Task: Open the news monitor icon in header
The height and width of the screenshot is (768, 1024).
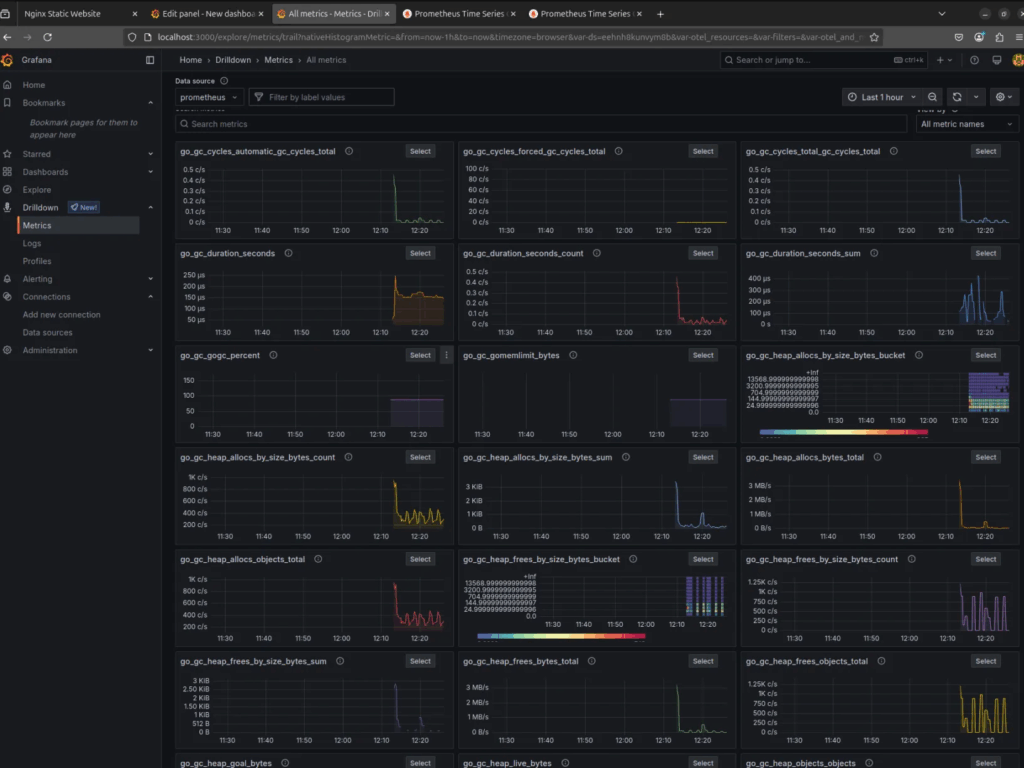Action: pos(997,60)
